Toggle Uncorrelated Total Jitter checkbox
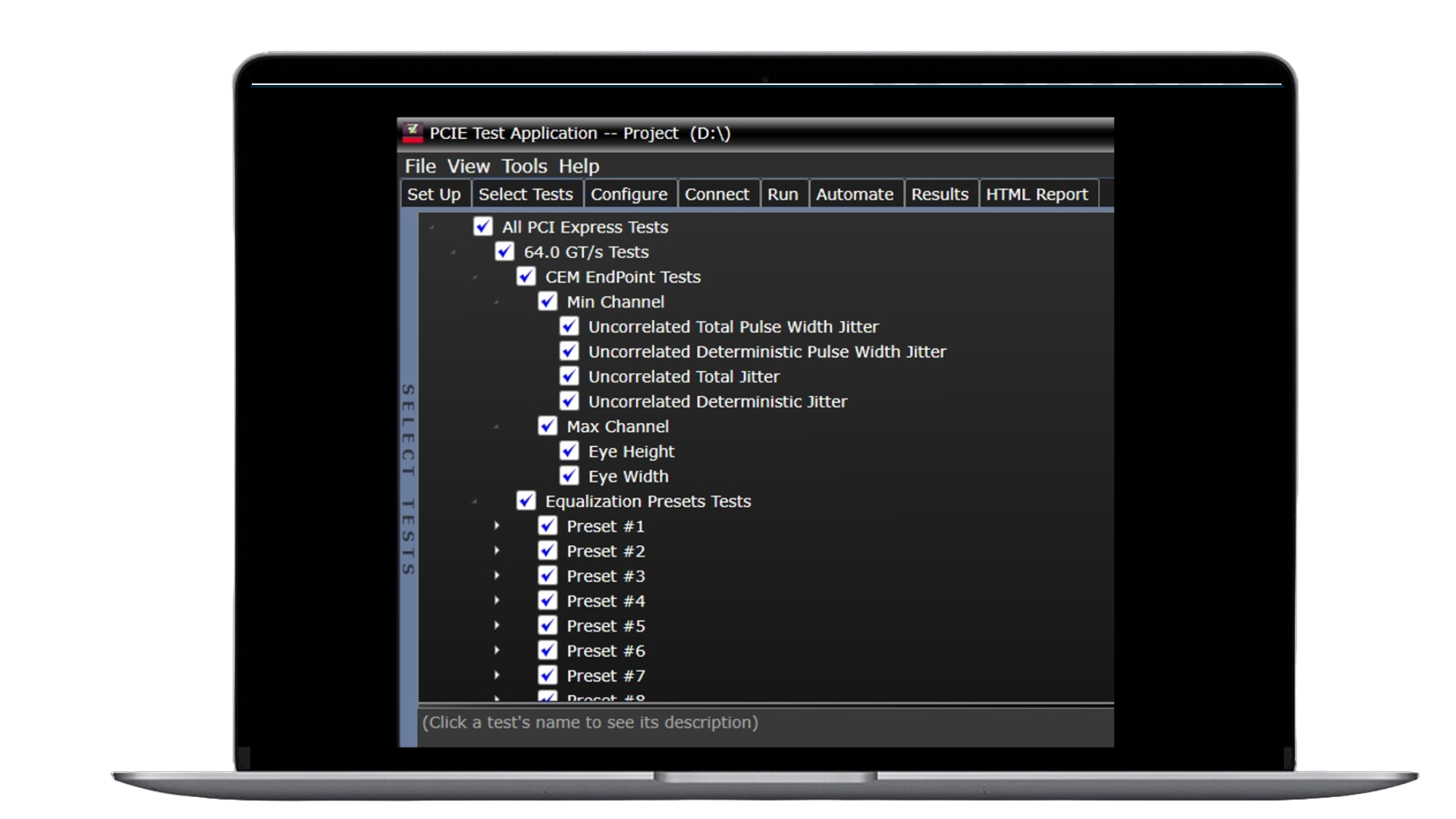The image size is (1456, 819). click(570, 376)
